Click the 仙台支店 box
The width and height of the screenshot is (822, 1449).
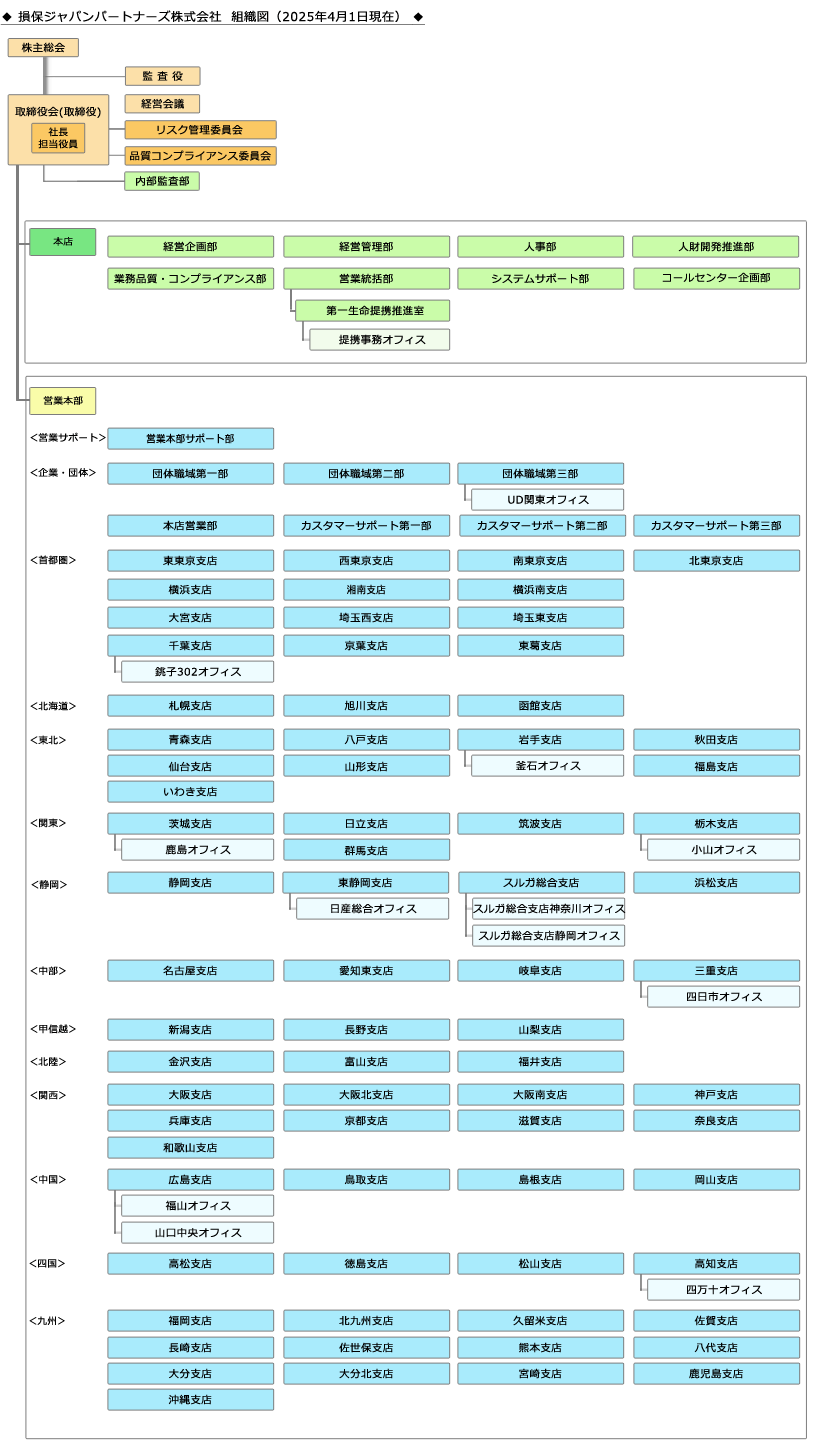(x=191, y=766)
